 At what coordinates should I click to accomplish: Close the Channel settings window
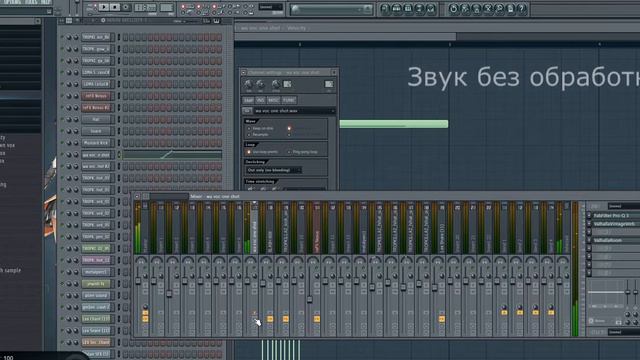click(x=334, y=73)
